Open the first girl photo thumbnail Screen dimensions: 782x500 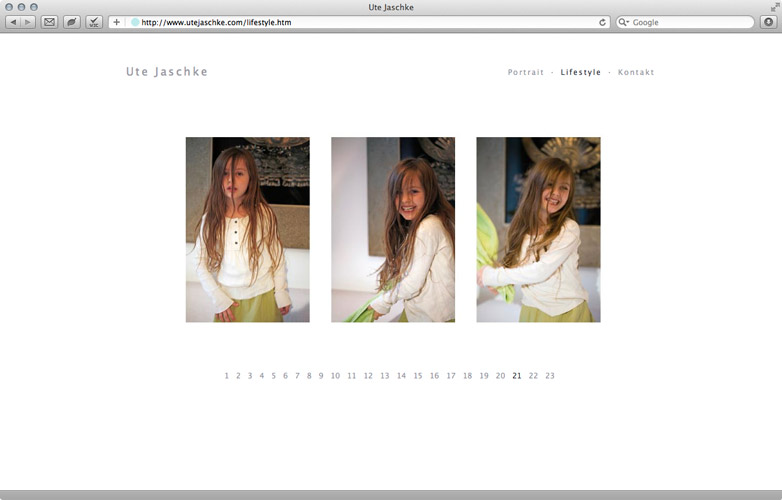248,230
